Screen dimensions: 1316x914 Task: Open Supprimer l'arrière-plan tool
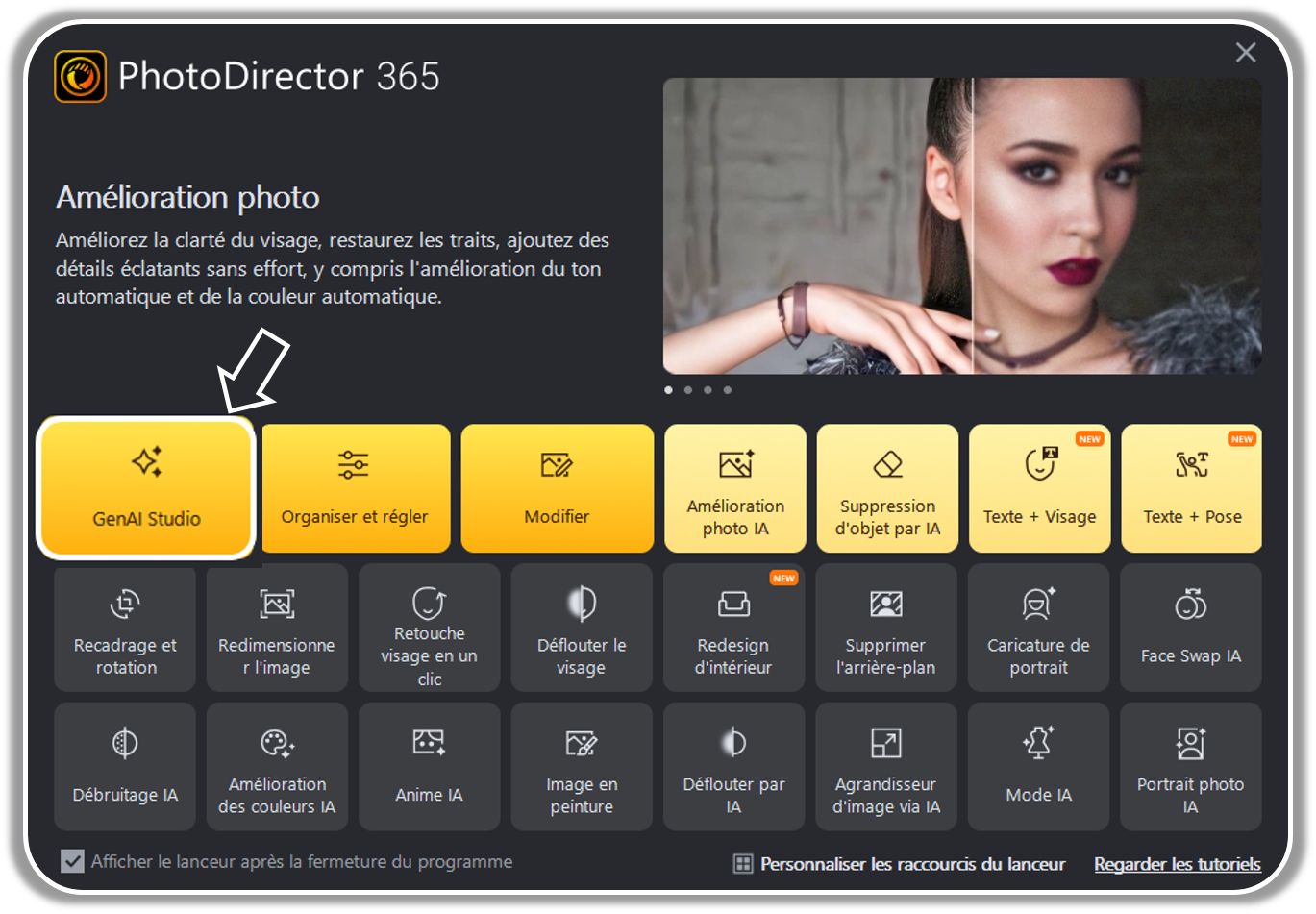tap(885, 628)
